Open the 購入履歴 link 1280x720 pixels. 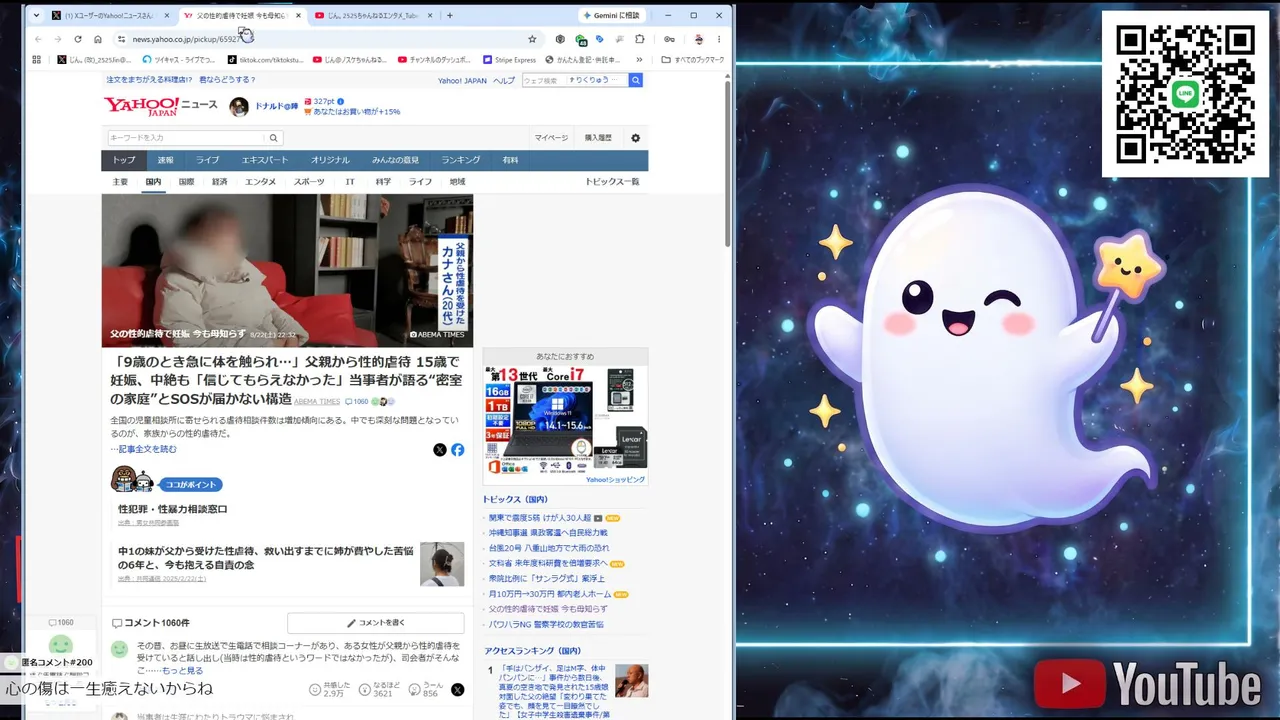tap(598, 138)
